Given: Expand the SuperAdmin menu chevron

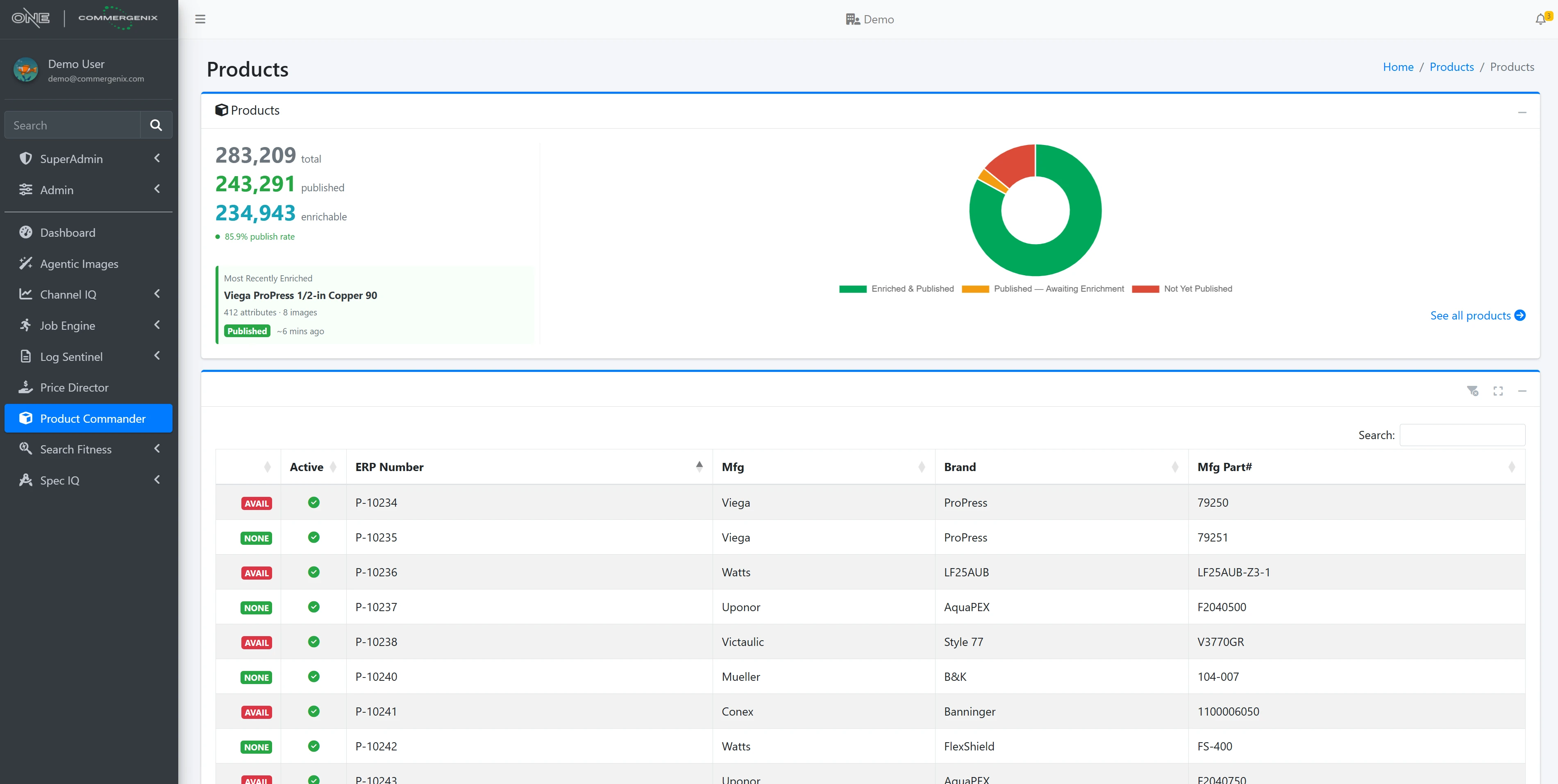Looking at the screenshot, I should pos(157,159).
